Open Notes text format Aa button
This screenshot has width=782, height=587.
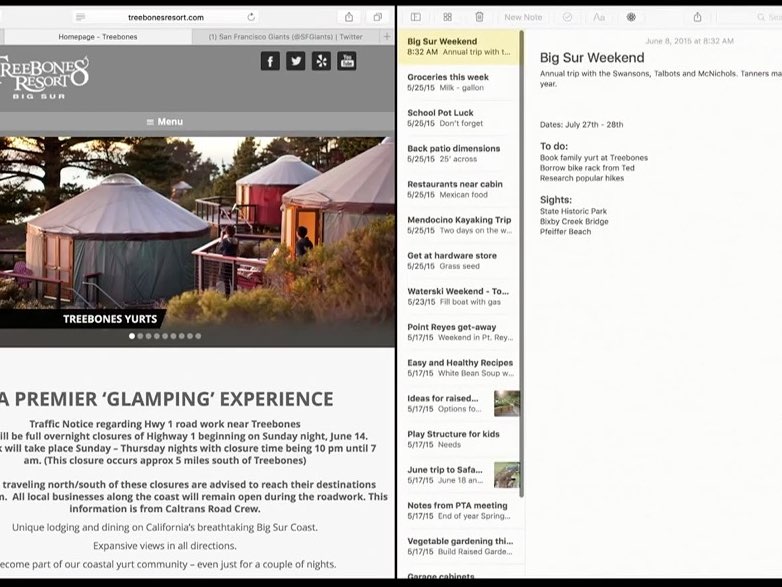[599, 17]
